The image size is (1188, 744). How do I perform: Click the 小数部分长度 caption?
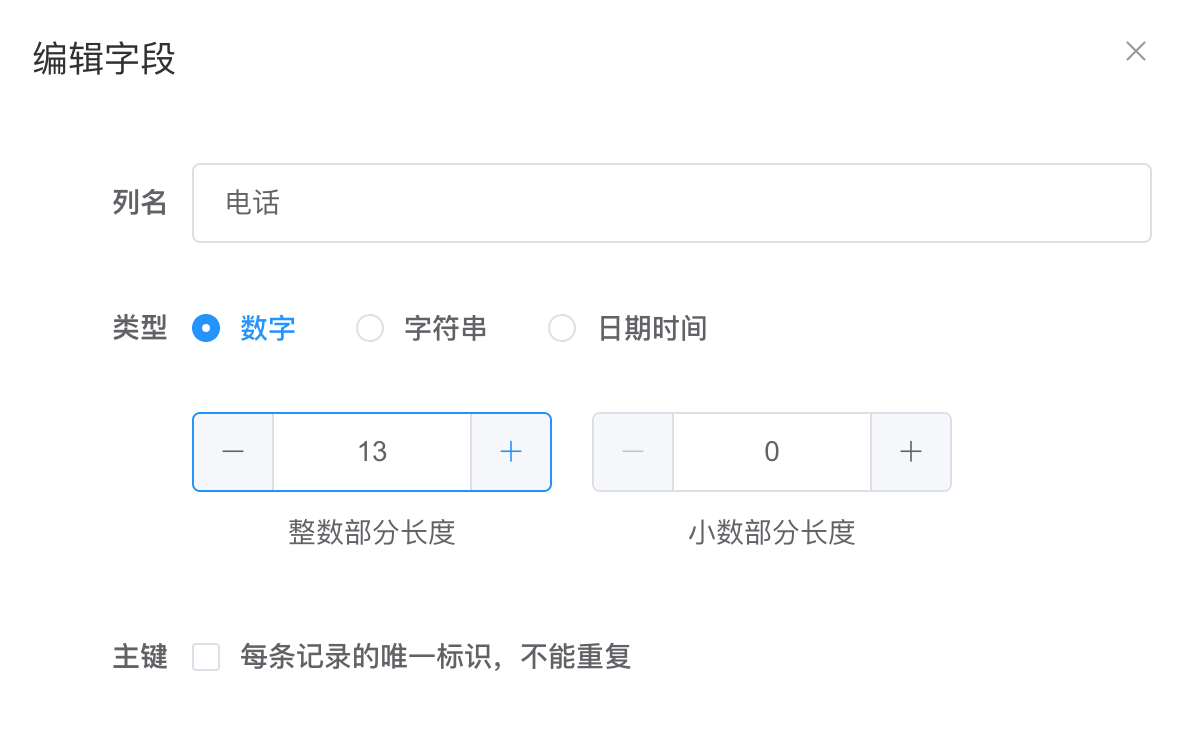pos(772,533)
